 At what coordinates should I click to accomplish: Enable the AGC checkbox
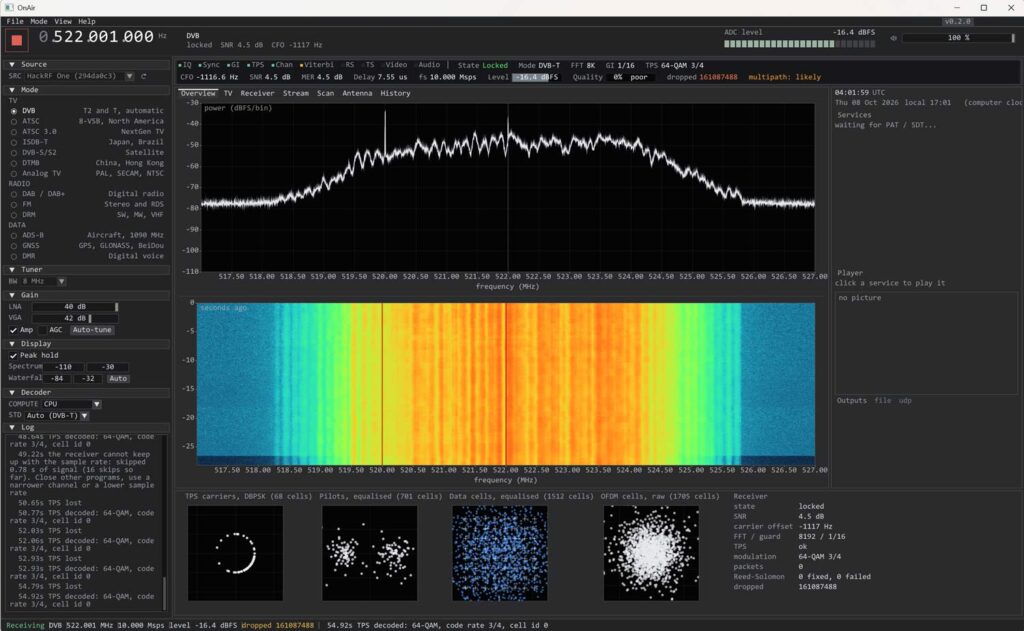pyautogui.click(x=44, y=330)
